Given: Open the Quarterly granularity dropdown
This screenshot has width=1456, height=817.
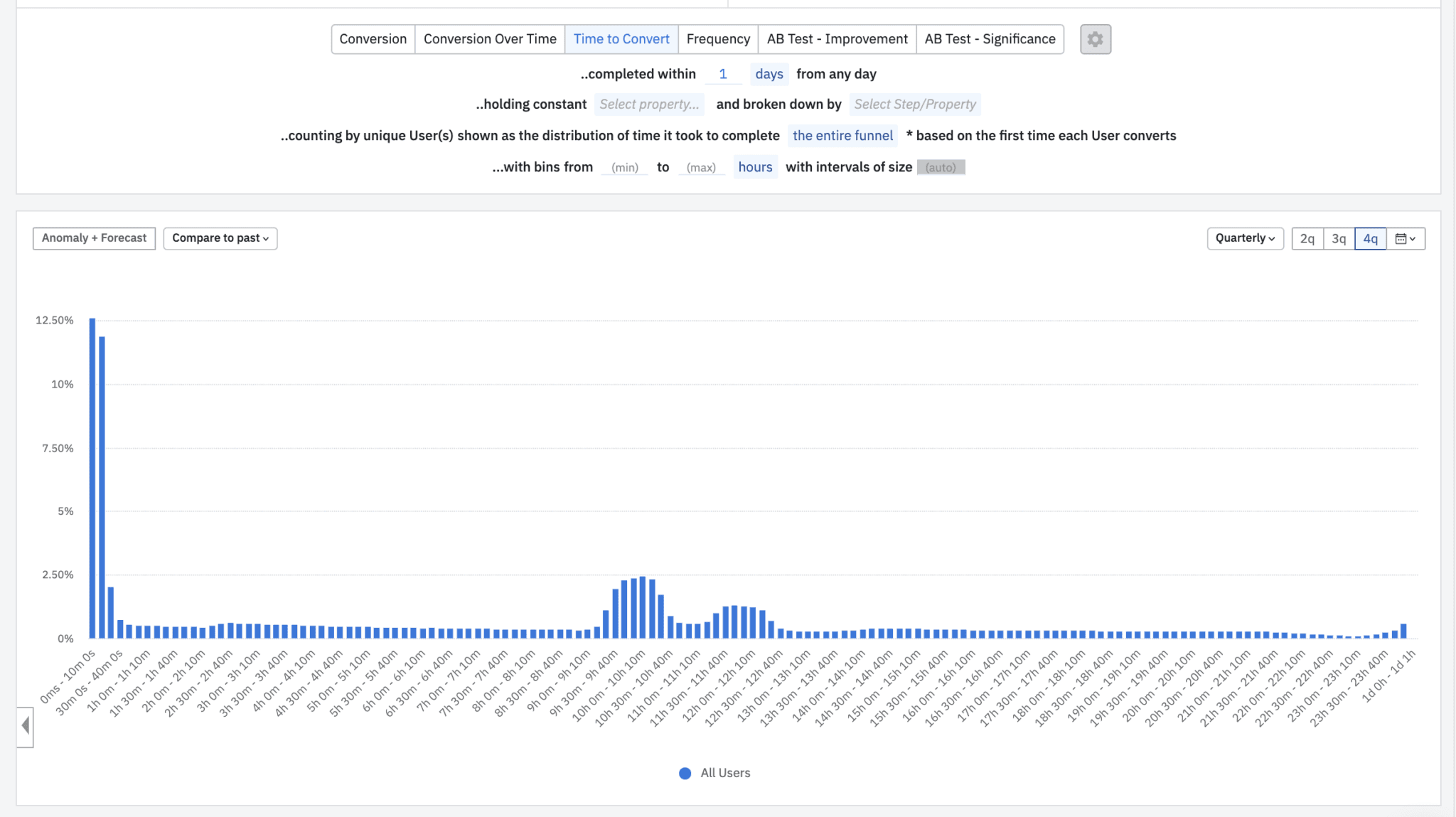Looking at the screenshot, I should 1245,238.
